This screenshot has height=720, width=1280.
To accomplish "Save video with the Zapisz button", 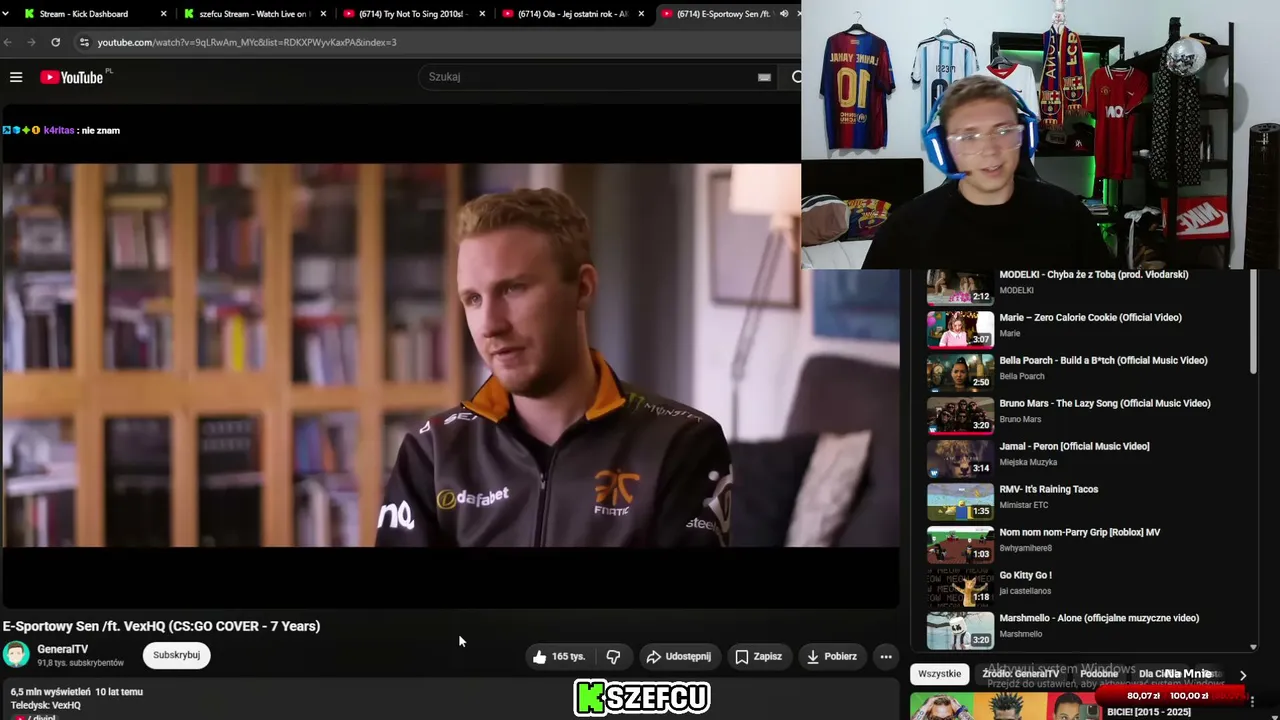I will [758, 657].
